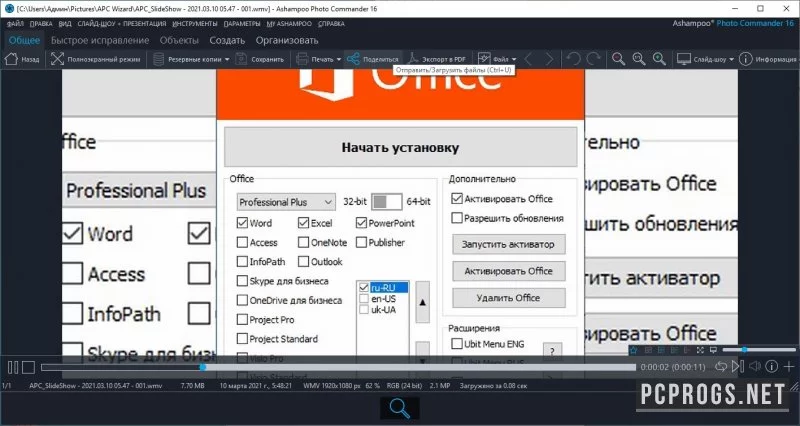
Task: Enter Полноэкранный режим full screen mode
Action: tap(57, 59)
